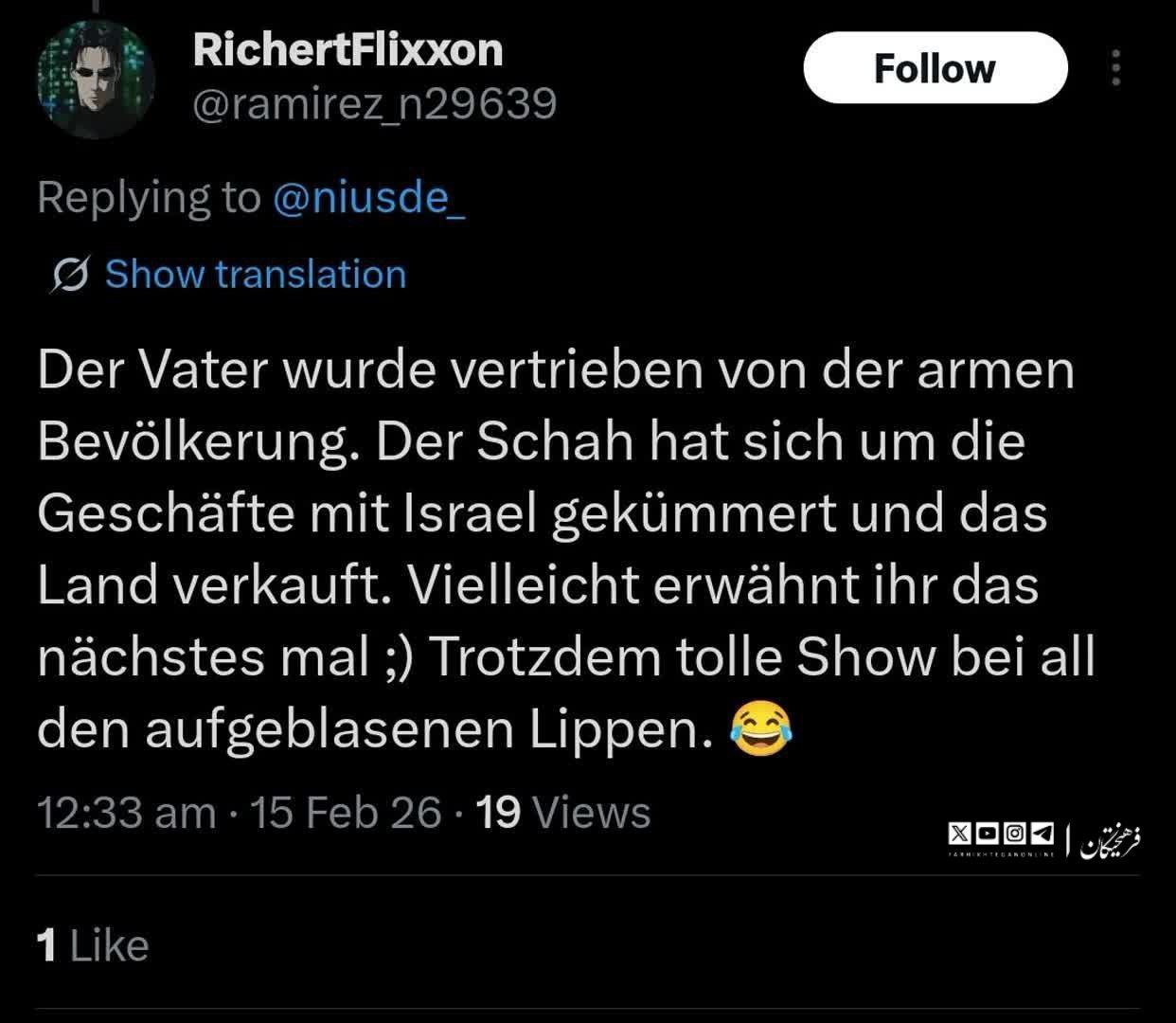Click the Follow button
1176x1023 pixels.
[935, 68]
